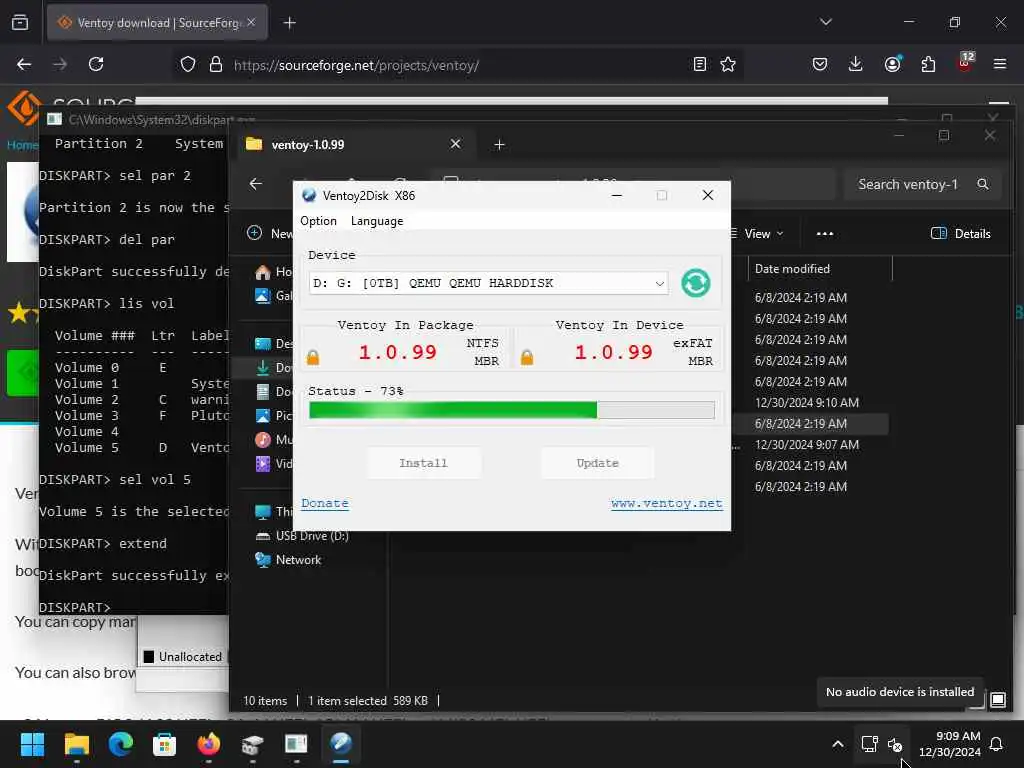Click the padlock site information icon
The height and width of the screenshot is (768, 1024).
pos(216,64)
